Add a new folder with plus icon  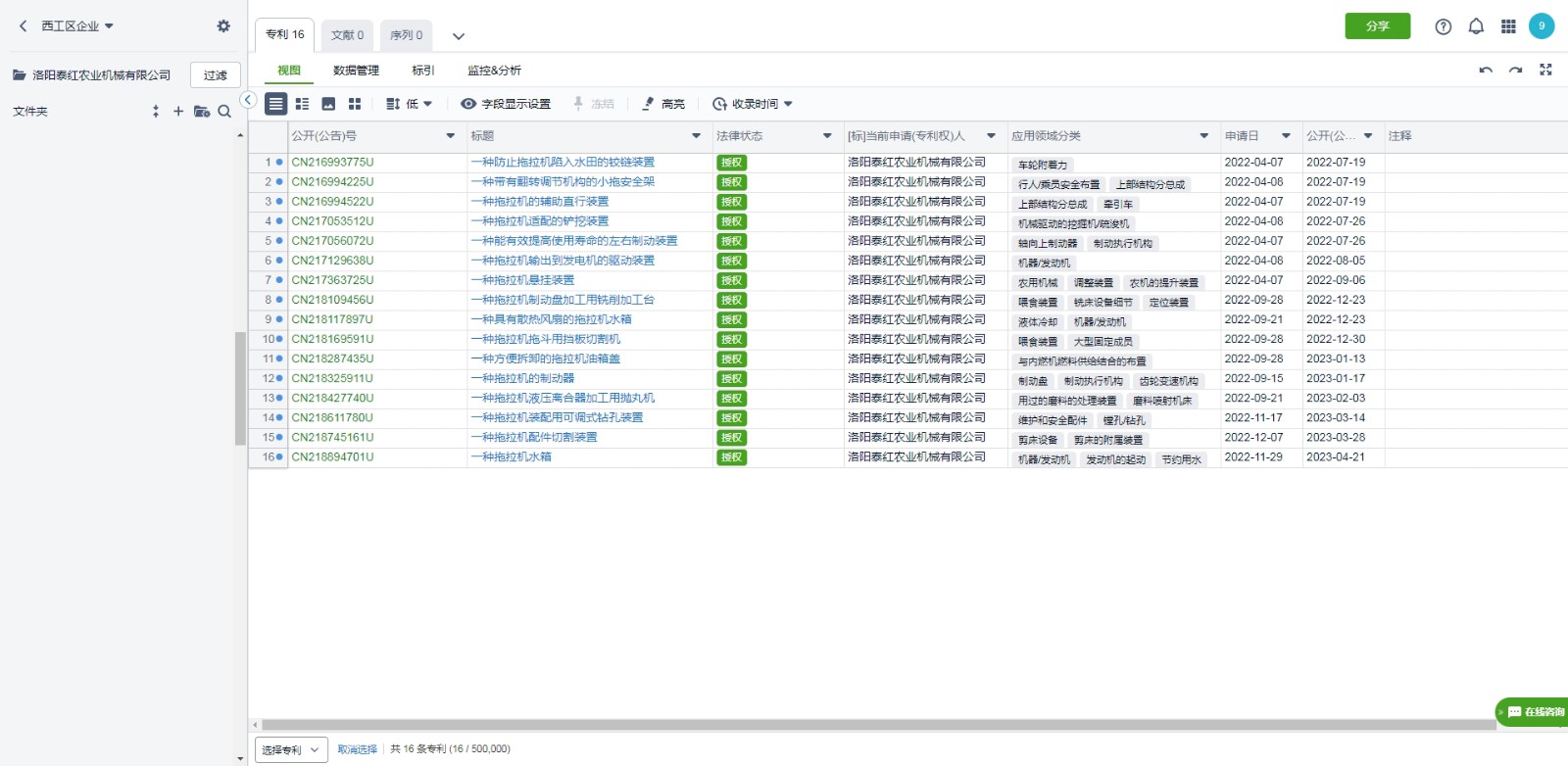click(178, 112)
